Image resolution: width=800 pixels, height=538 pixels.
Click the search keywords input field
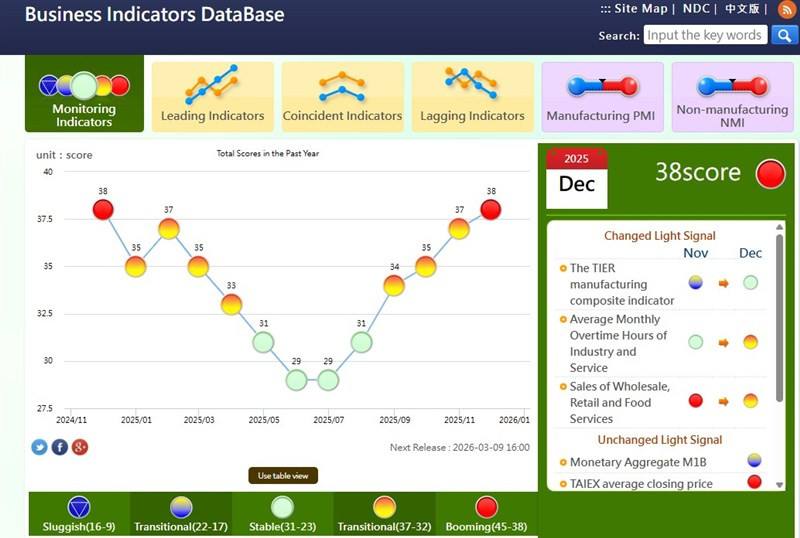coord(705,35)
